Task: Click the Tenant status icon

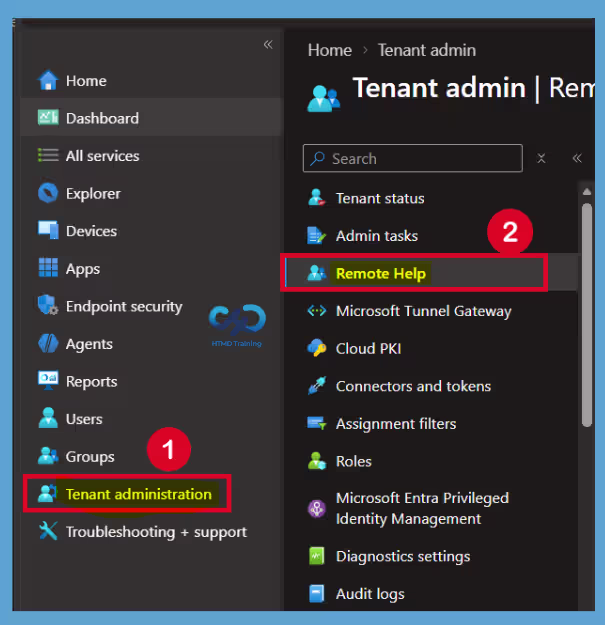Action: coord(317,197)
